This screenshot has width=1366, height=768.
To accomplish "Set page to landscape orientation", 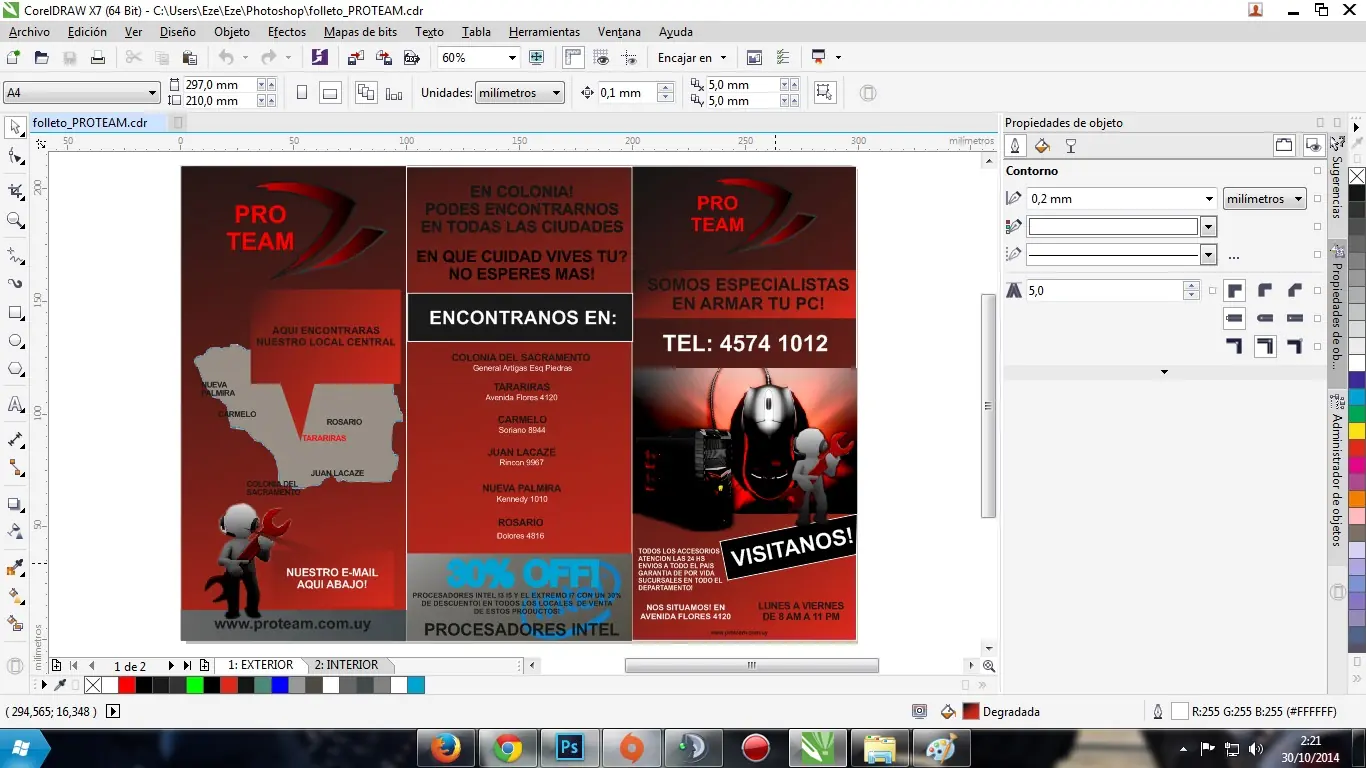I will click(330, 93).
